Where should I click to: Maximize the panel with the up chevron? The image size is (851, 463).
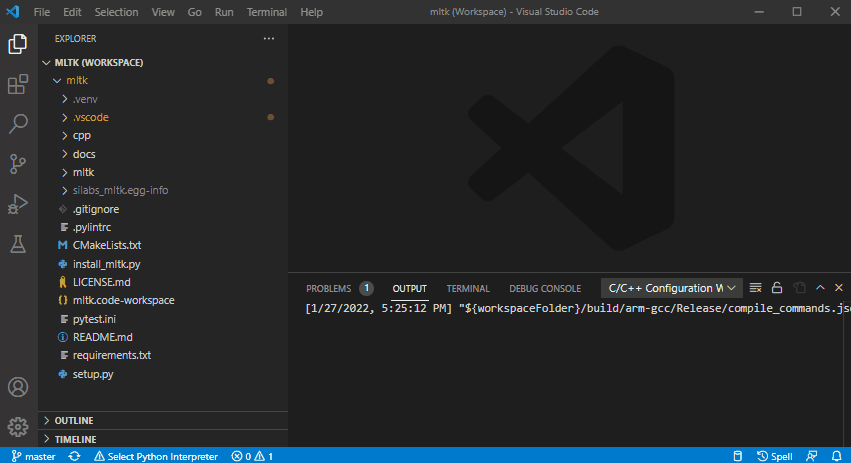click(820, 288)
